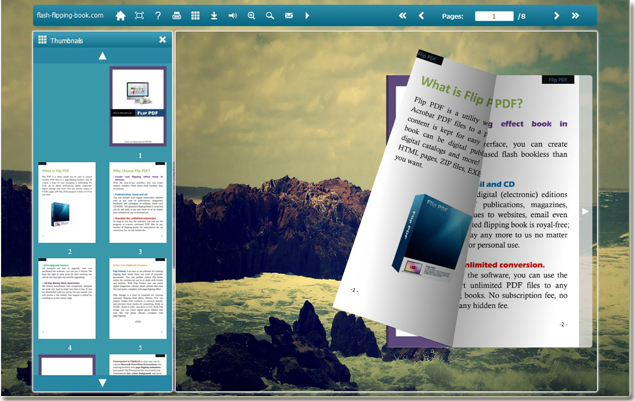Click the page number input field
The height and width of the screenshot is (401, 635).
[494, 16]
